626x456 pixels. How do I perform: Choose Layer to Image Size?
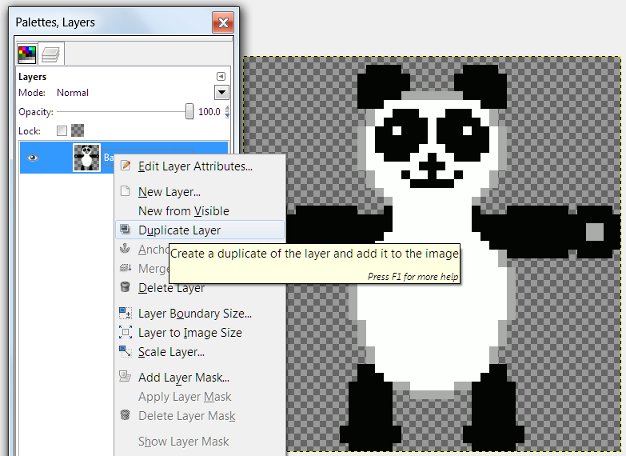point(190,333)
